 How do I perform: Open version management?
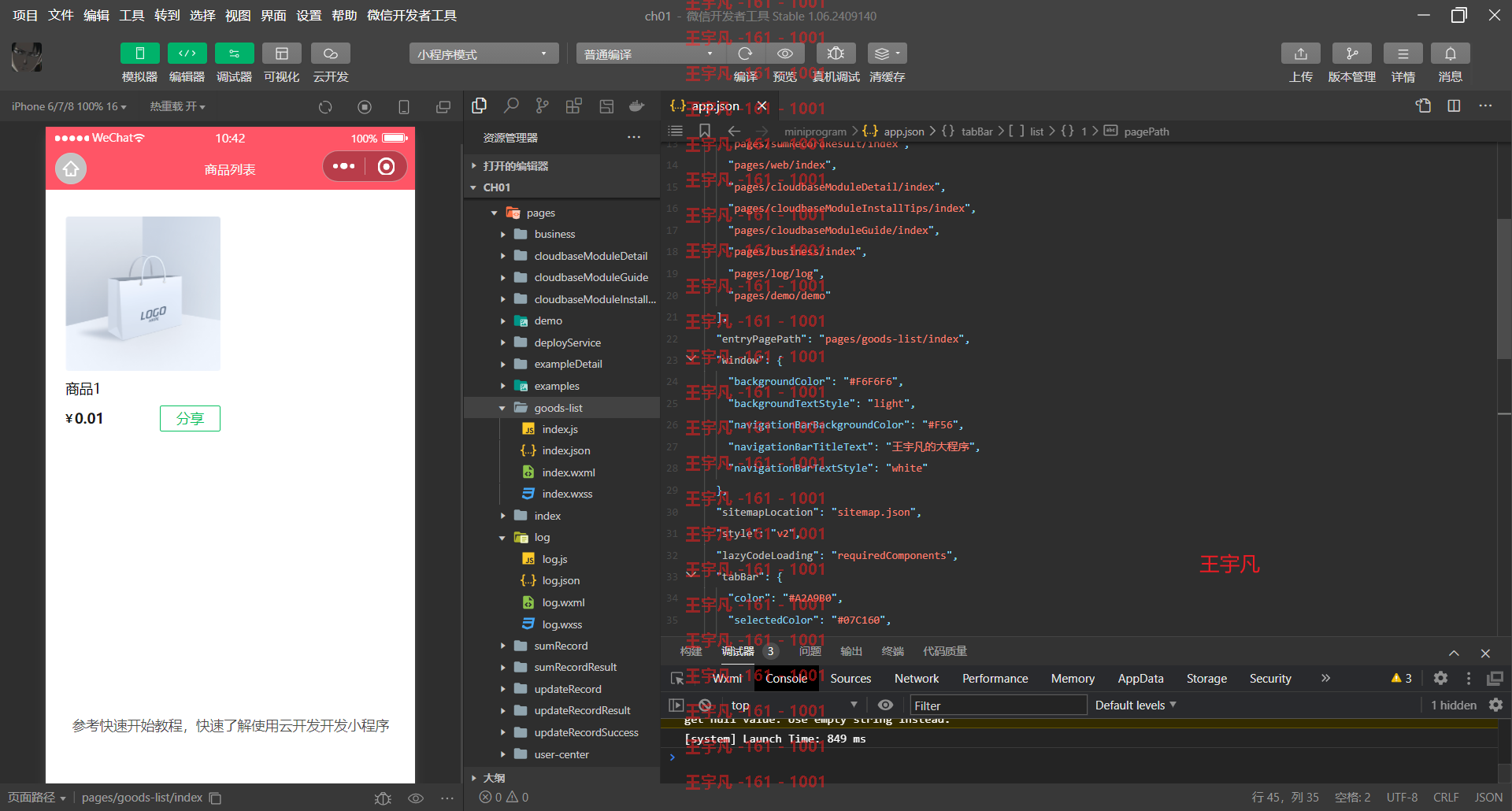pos(1351,54)
